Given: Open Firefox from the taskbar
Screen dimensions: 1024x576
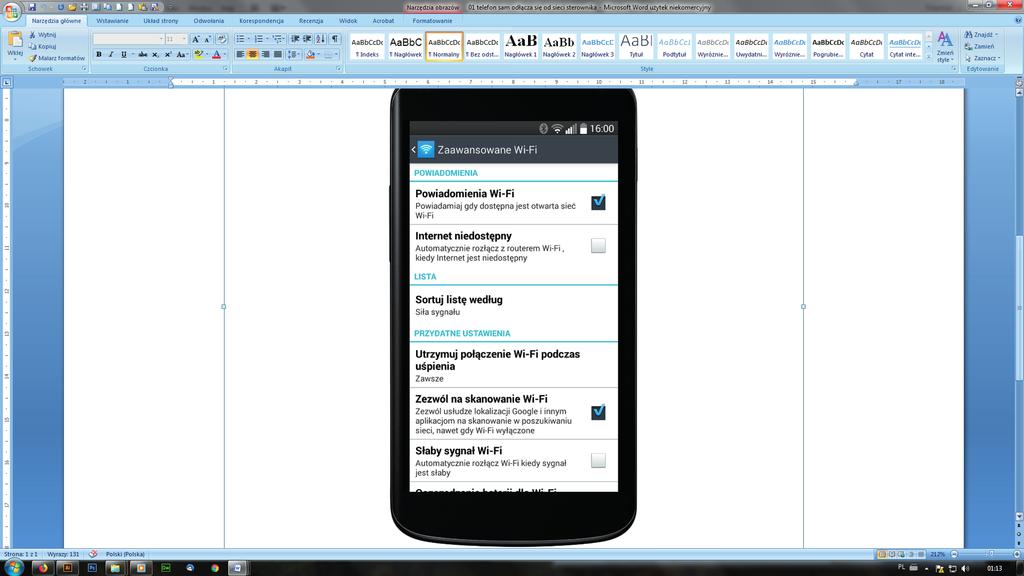Looking at the screenshot, I should coord(43,568).
